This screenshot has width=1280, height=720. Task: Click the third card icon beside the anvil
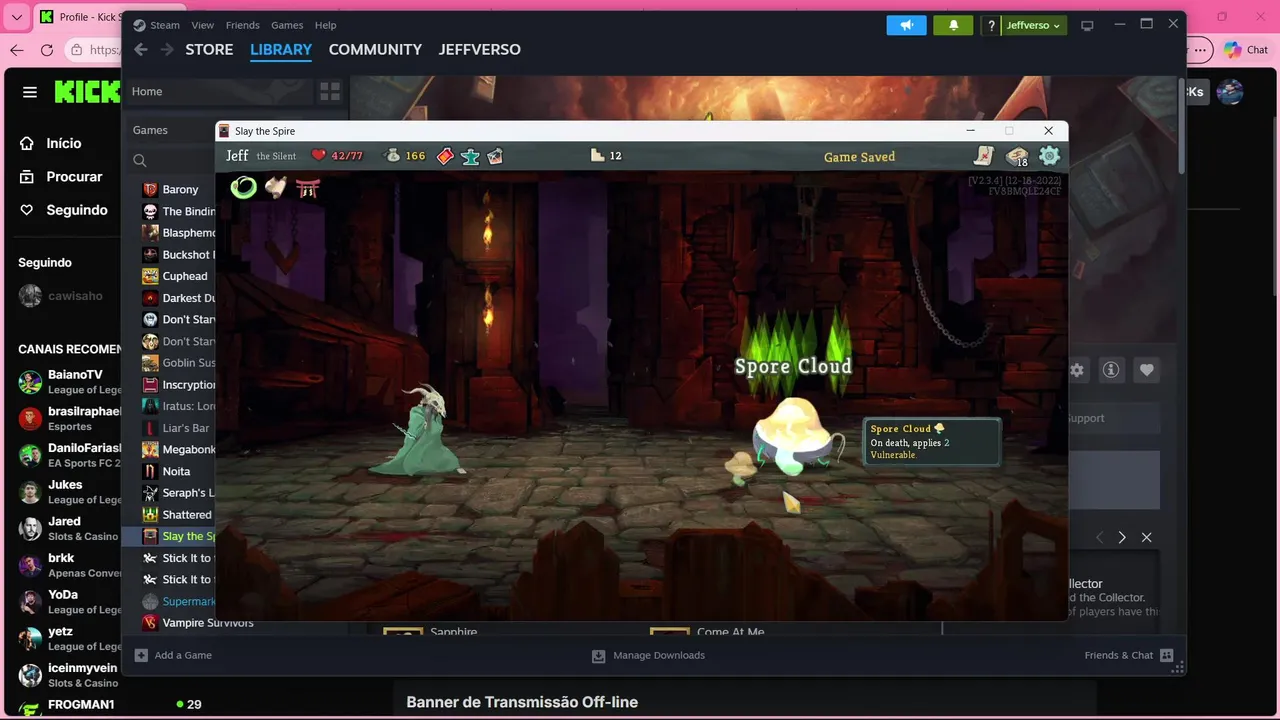pos(495,156)
